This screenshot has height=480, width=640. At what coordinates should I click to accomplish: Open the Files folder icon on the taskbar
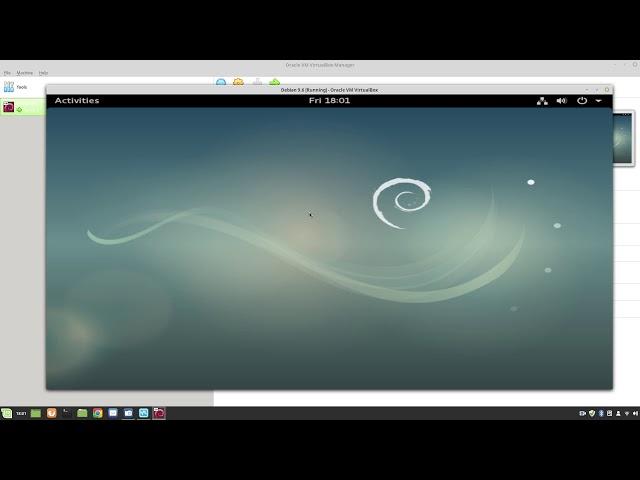point(82,413)
